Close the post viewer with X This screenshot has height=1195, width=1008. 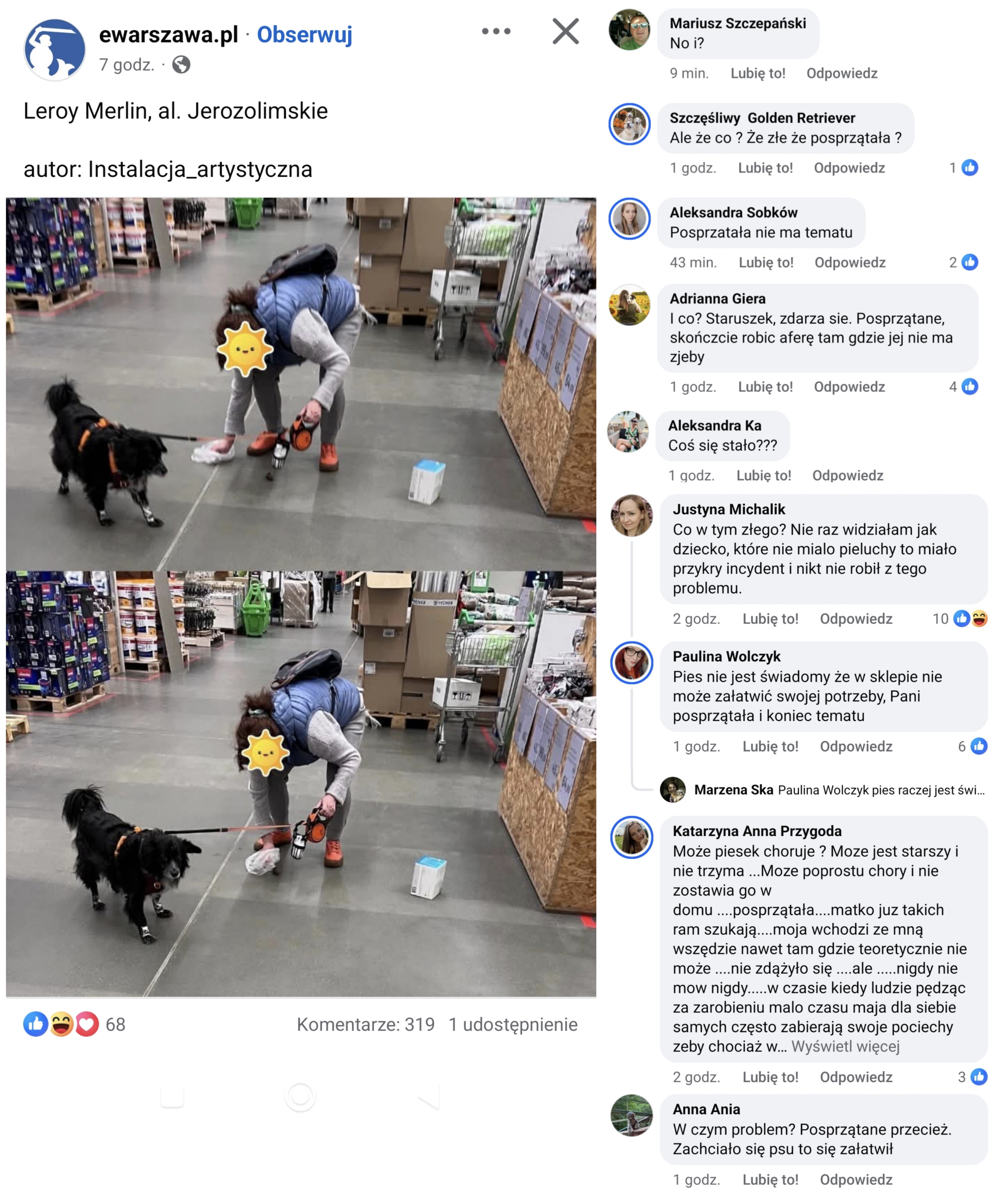(566, 32)
